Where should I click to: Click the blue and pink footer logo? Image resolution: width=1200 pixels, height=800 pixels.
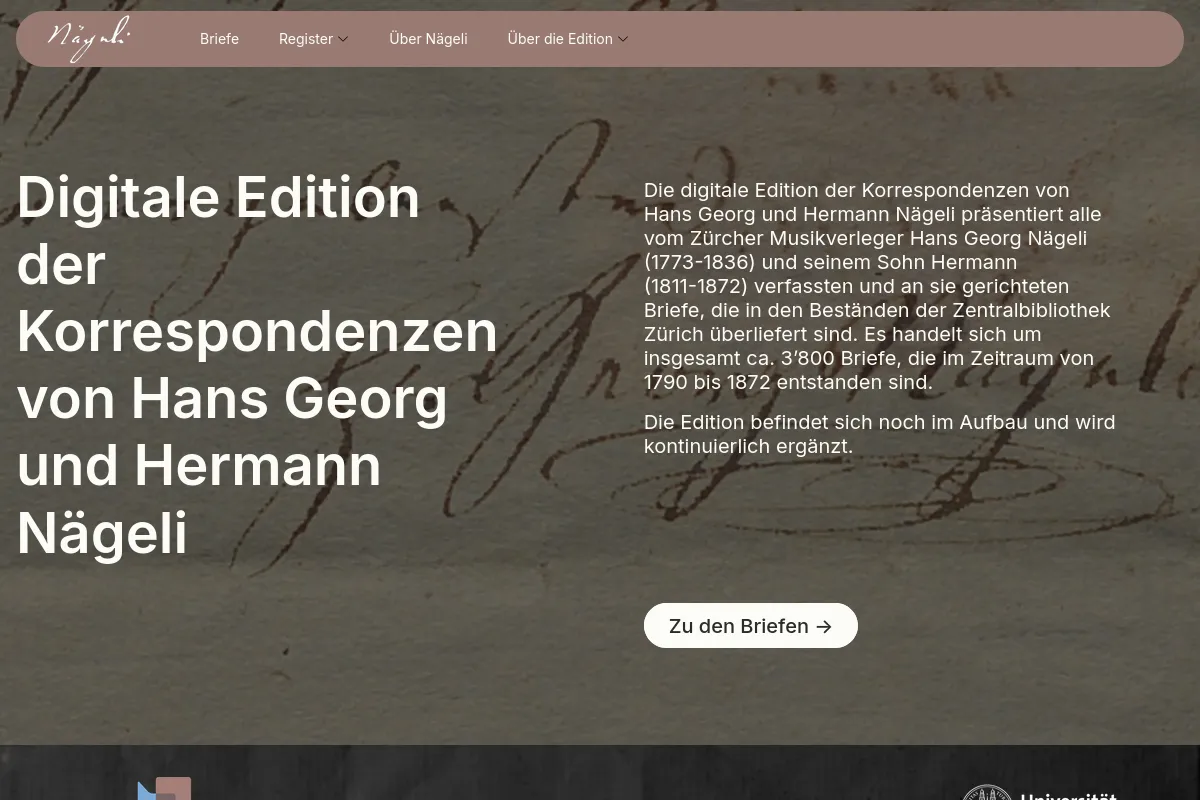click(164, 789)
